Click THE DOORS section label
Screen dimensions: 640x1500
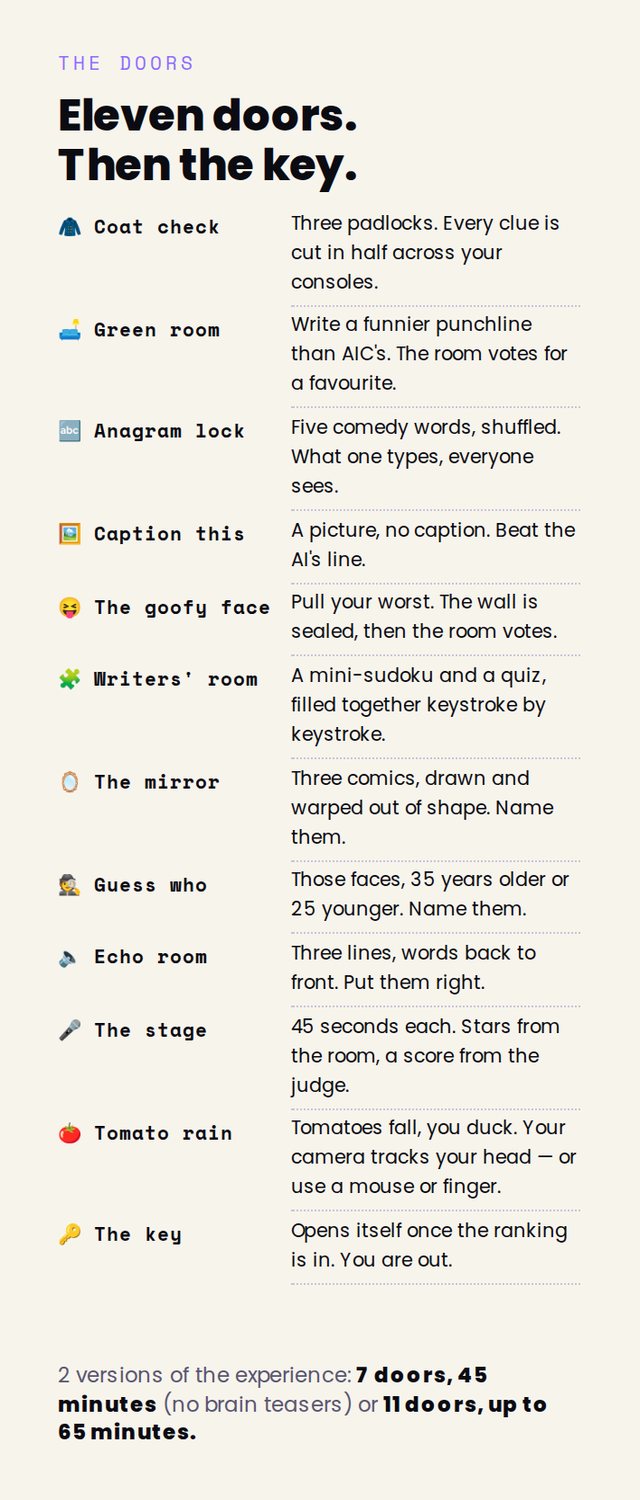pos(126,63)
